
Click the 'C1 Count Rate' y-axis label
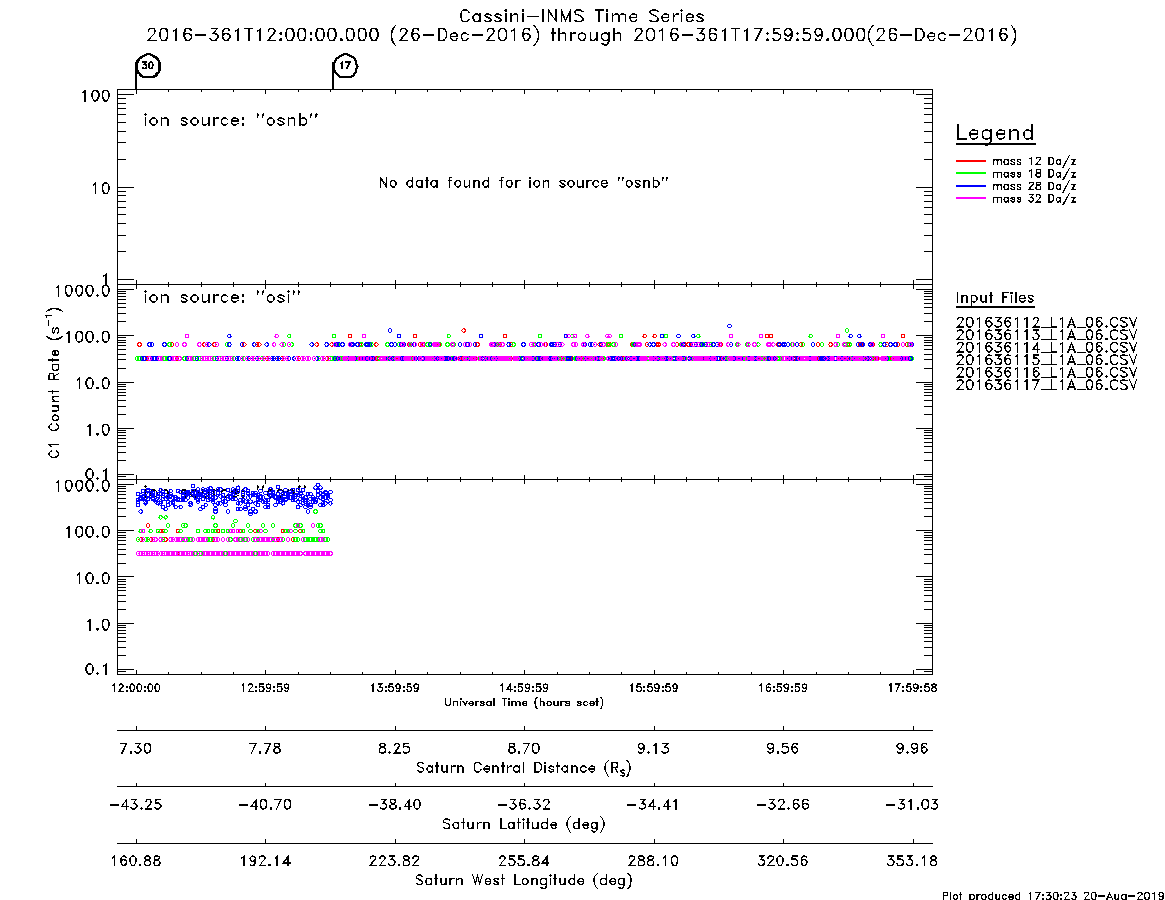(x=54, y=382)
